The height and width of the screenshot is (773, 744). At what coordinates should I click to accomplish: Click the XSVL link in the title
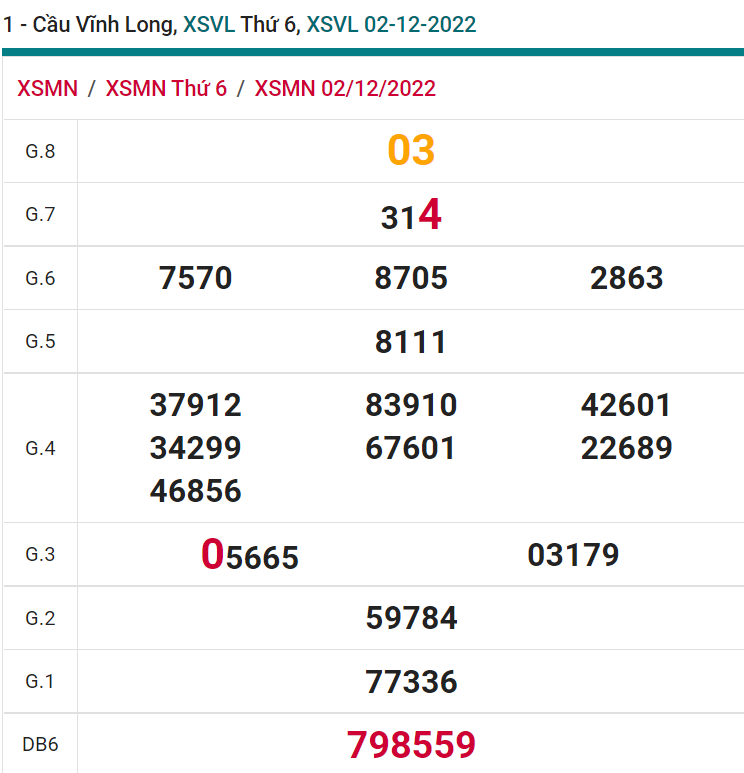(x=208, y=24)
